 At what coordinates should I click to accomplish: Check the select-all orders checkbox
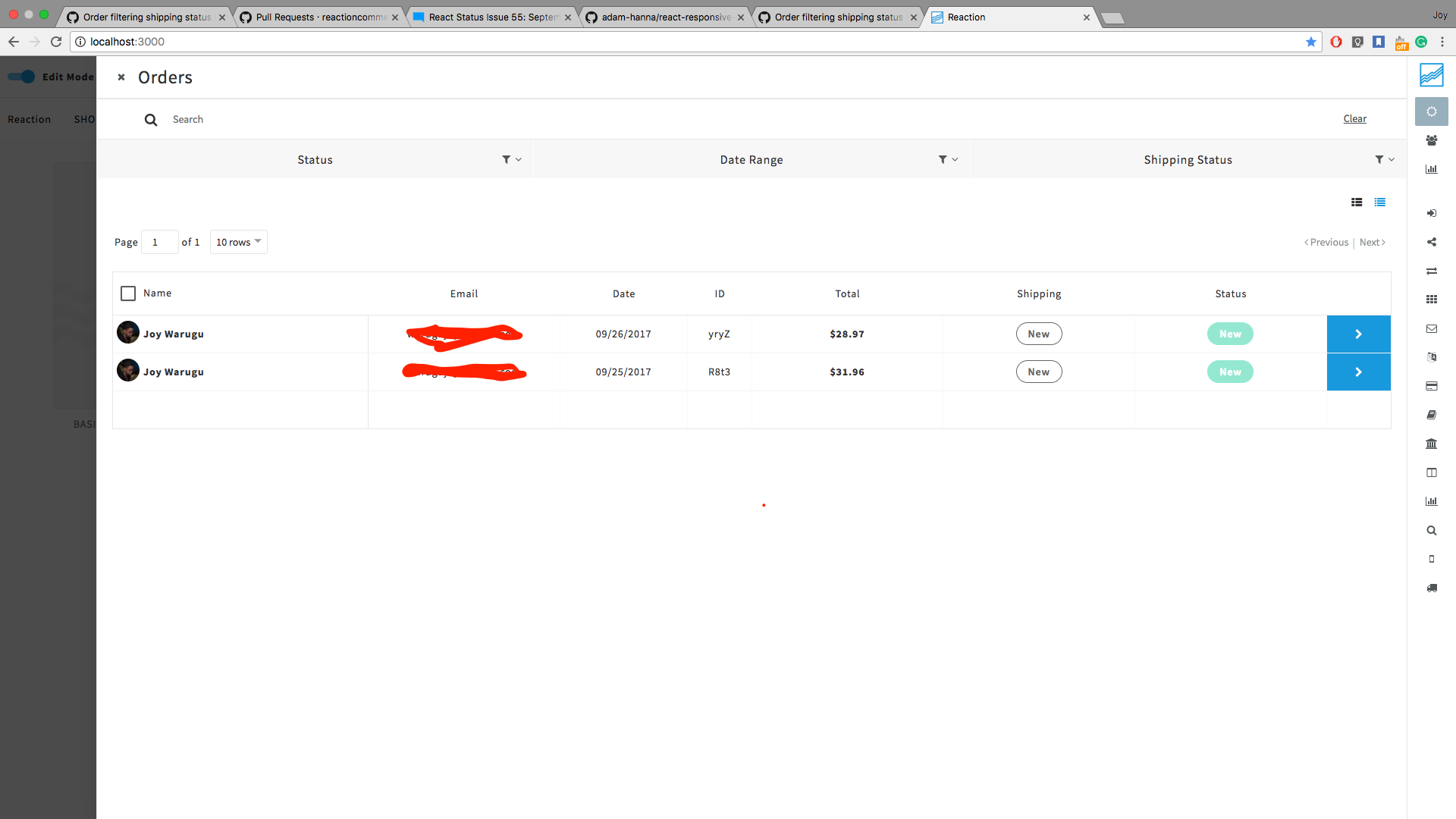pyautogui.click(x=128, y=293)
